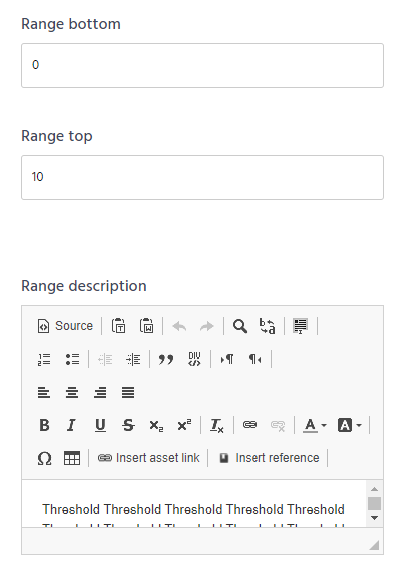Increase indent icon
The height and width of the screenshot is (567, 398).
pyautogui.click(x=133, y=359)
